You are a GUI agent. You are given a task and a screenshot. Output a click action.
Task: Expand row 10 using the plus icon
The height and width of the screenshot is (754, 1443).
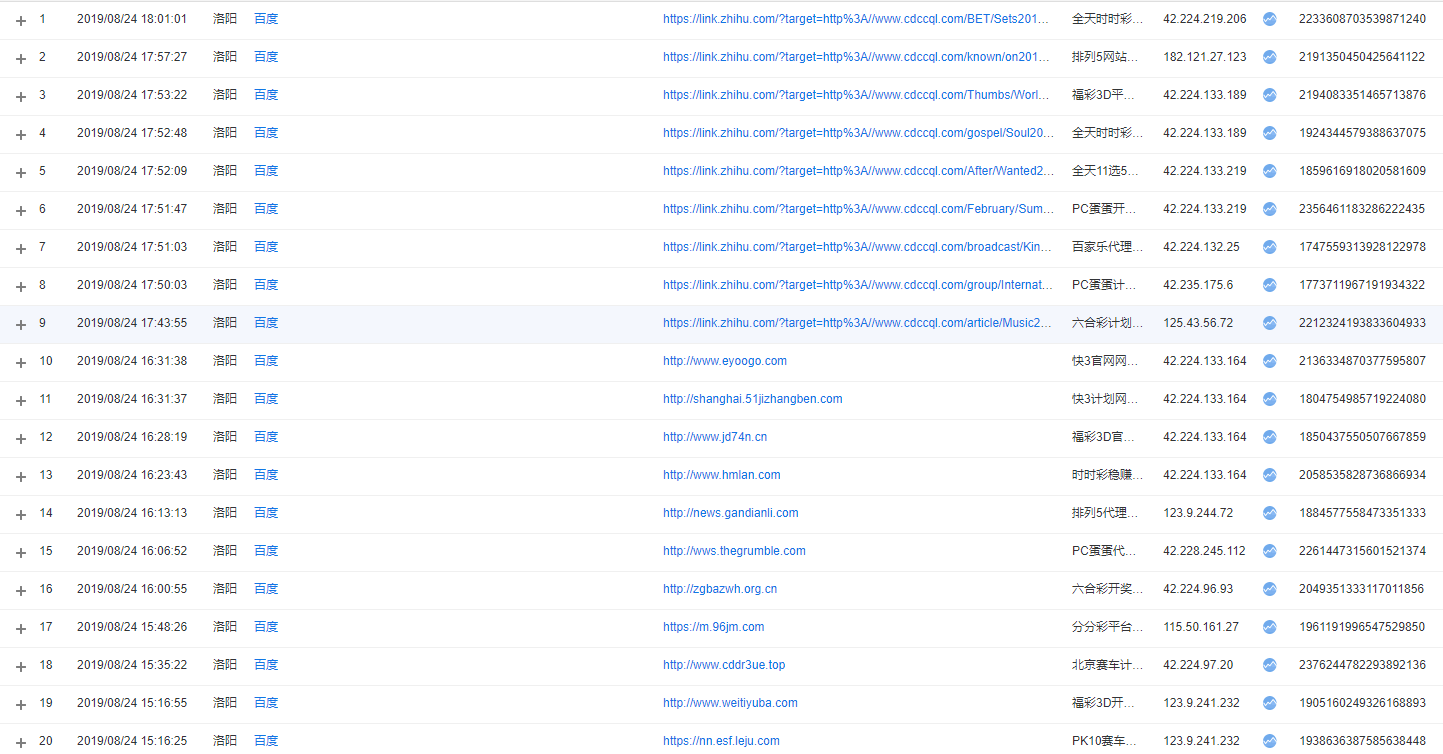tap(21, 362)
